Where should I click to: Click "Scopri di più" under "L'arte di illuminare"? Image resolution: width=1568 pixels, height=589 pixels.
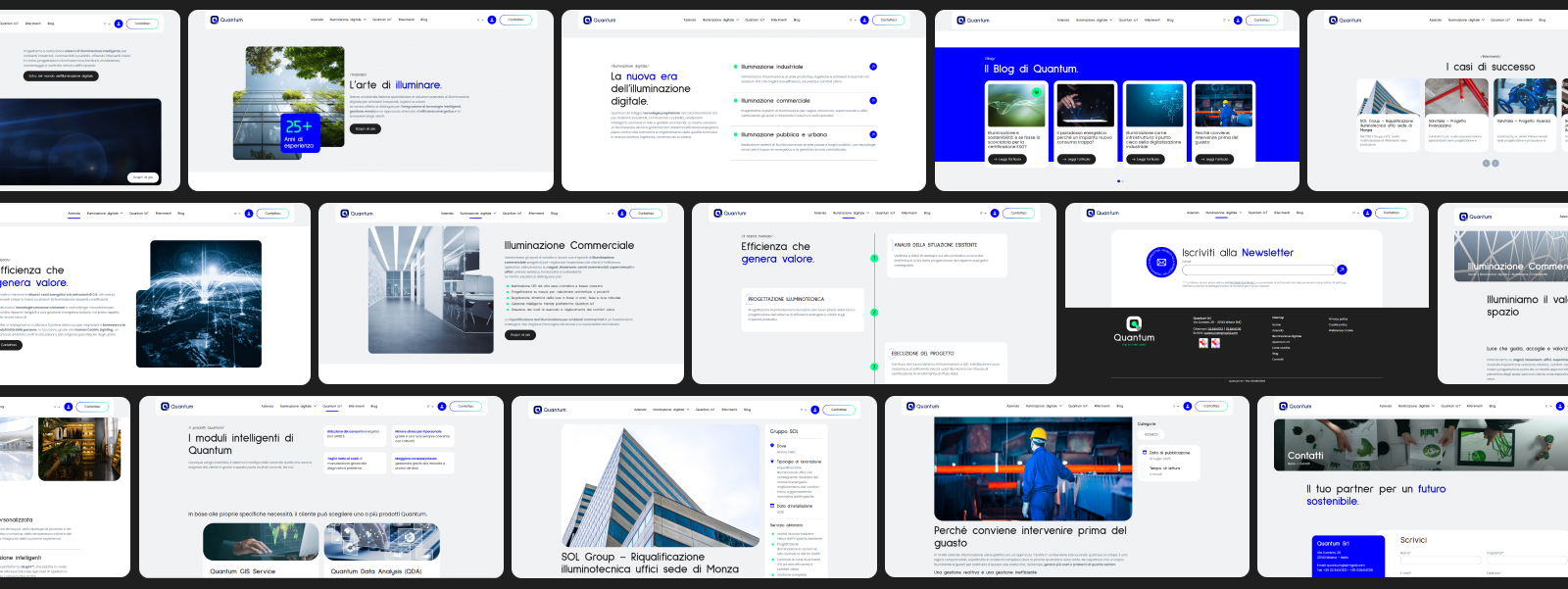point(365,128)
